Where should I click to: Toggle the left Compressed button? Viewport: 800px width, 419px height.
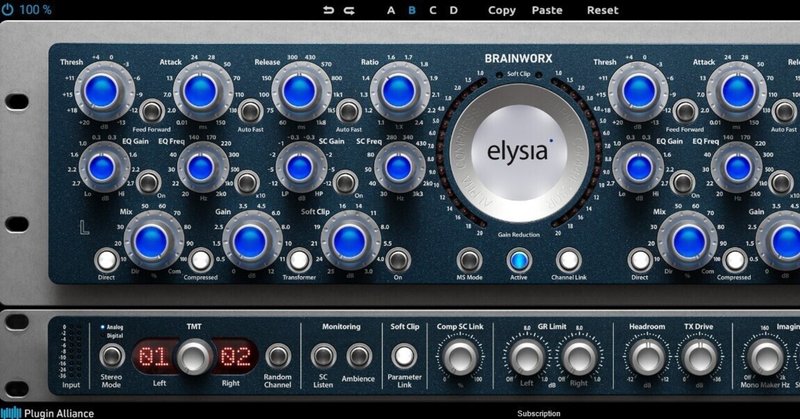tap(201, 260)
